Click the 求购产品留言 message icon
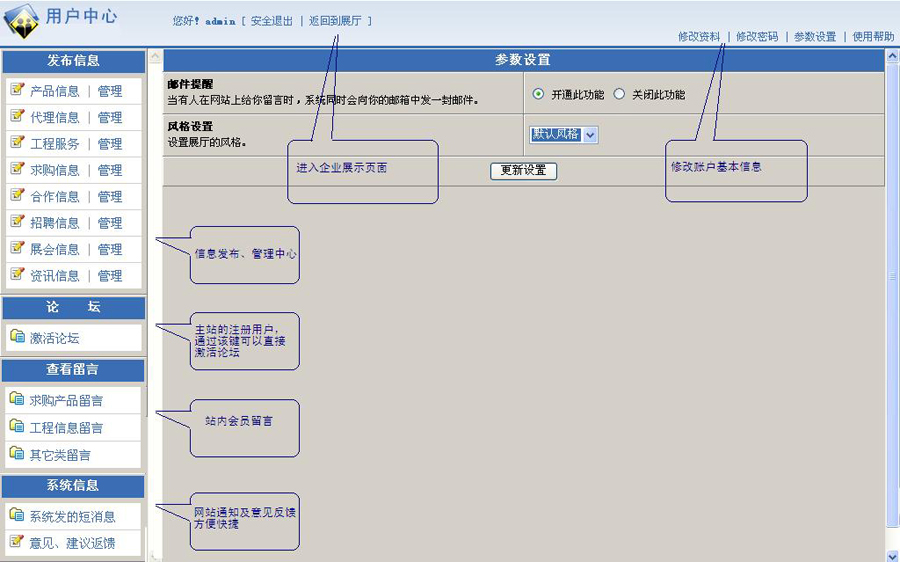This screenshot has height=562, width=900. [17, 400]
